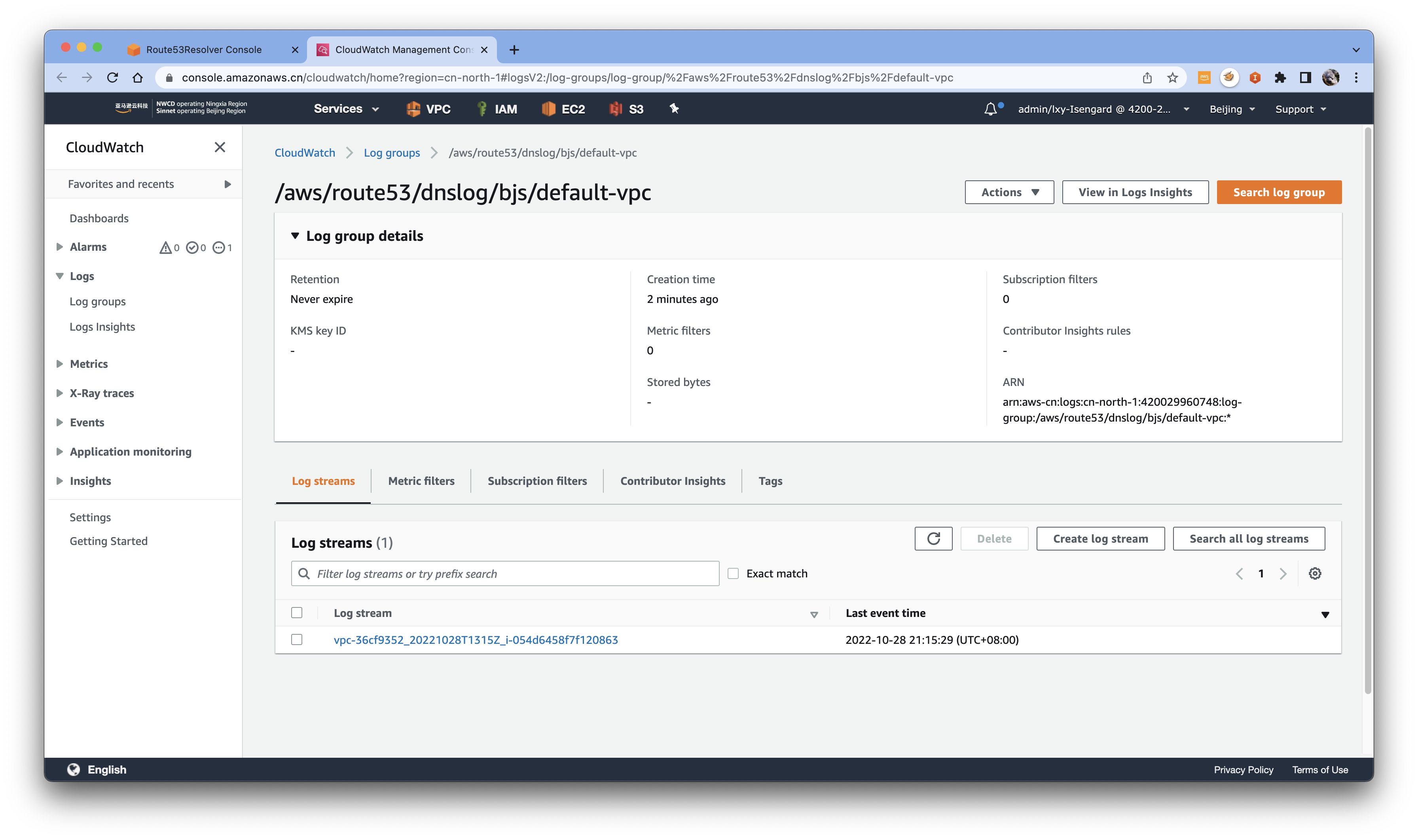The width and height of the screenshot is (1418, 840).
Task: Open Logs Insights in sidebar
Action: [102, 327]
